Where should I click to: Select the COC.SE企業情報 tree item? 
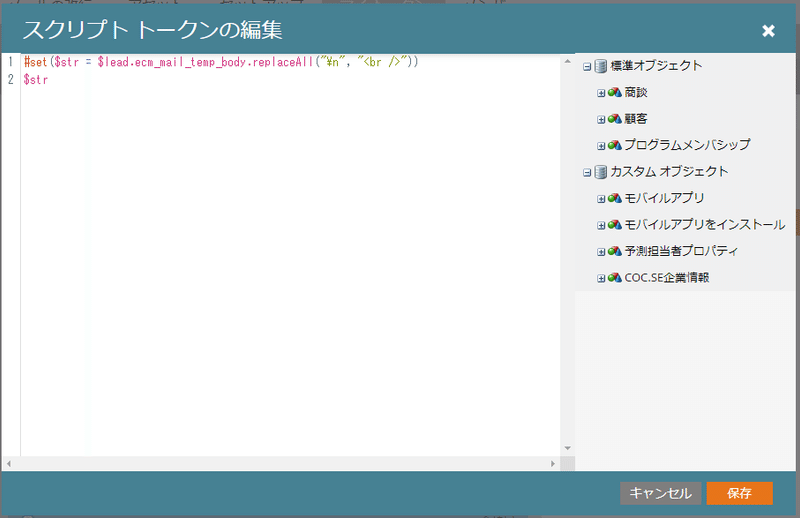point(667,278)
